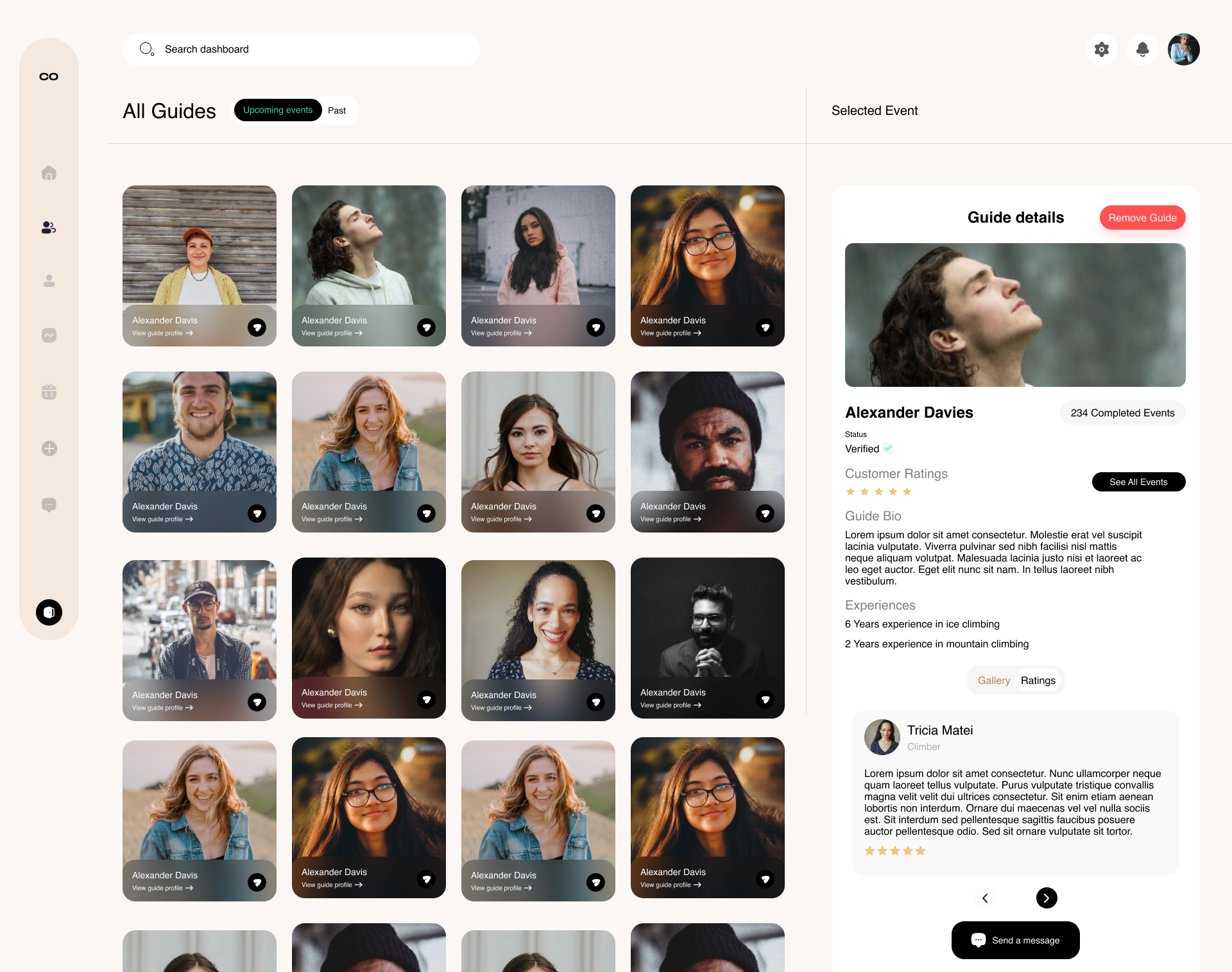Click the Search dashboard input field

click(x=300, y=49)
